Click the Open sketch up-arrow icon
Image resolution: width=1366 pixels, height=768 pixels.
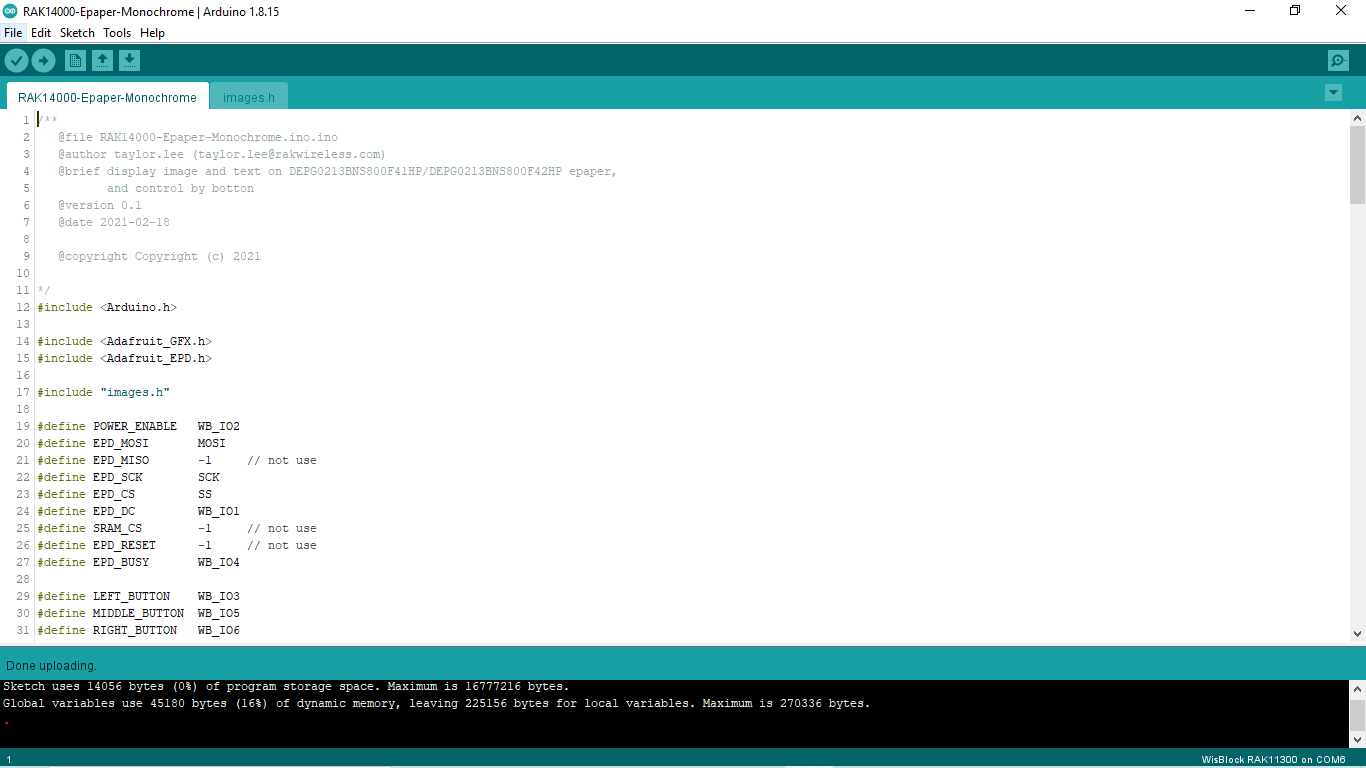click(x=102, y=61)
